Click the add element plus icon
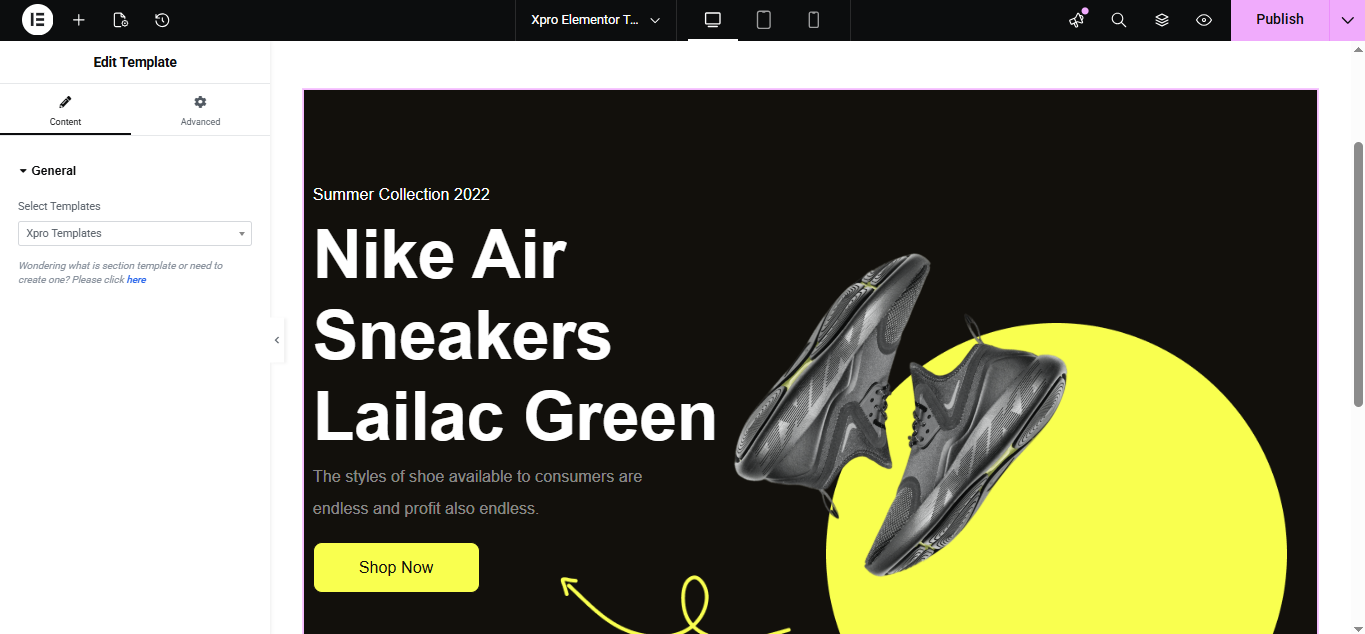The height and width of the screenshot is (634, 1365). [79, 20]
